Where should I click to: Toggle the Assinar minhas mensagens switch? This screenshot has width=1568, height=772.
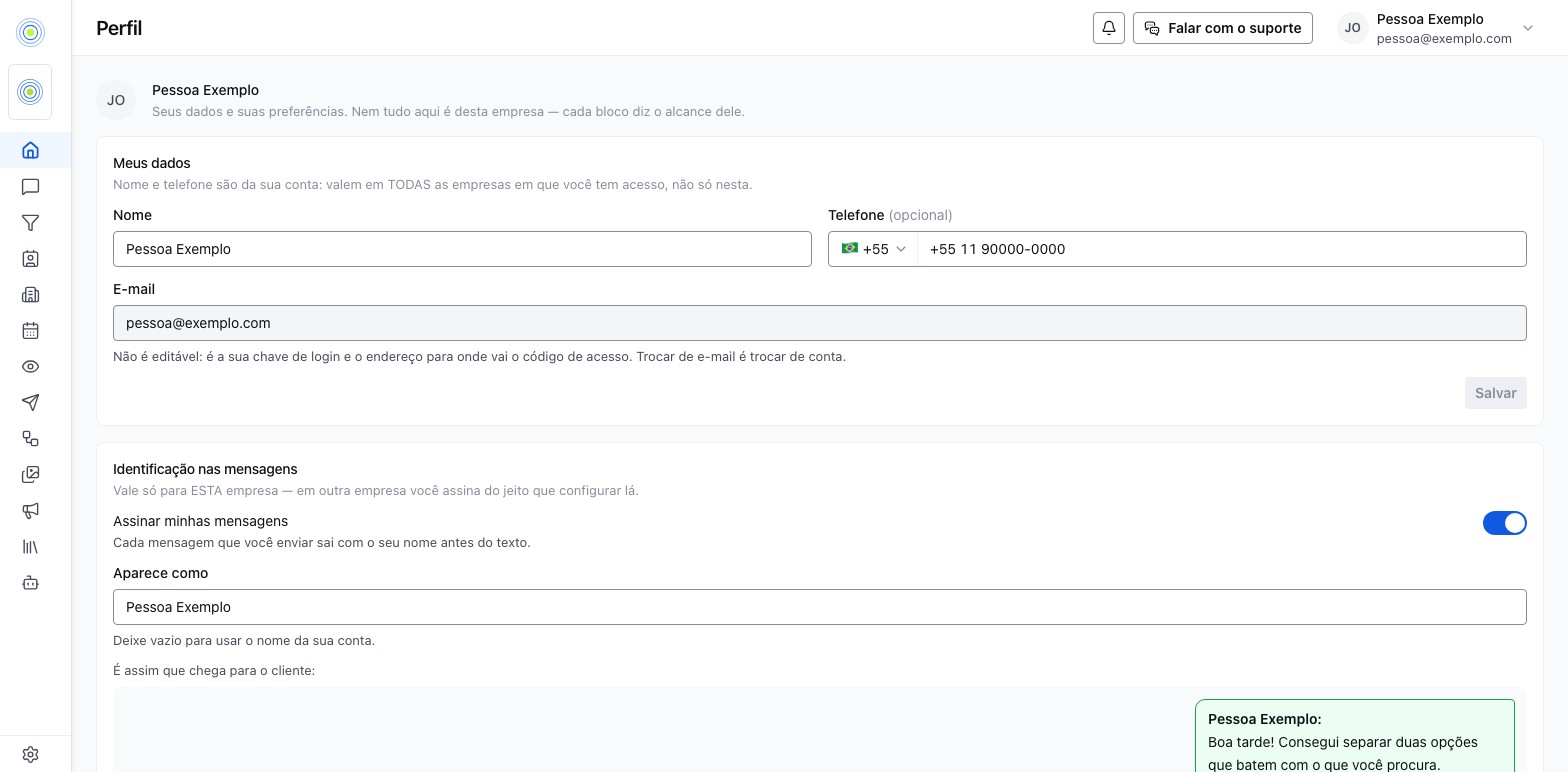click(x=1504, y=523)
